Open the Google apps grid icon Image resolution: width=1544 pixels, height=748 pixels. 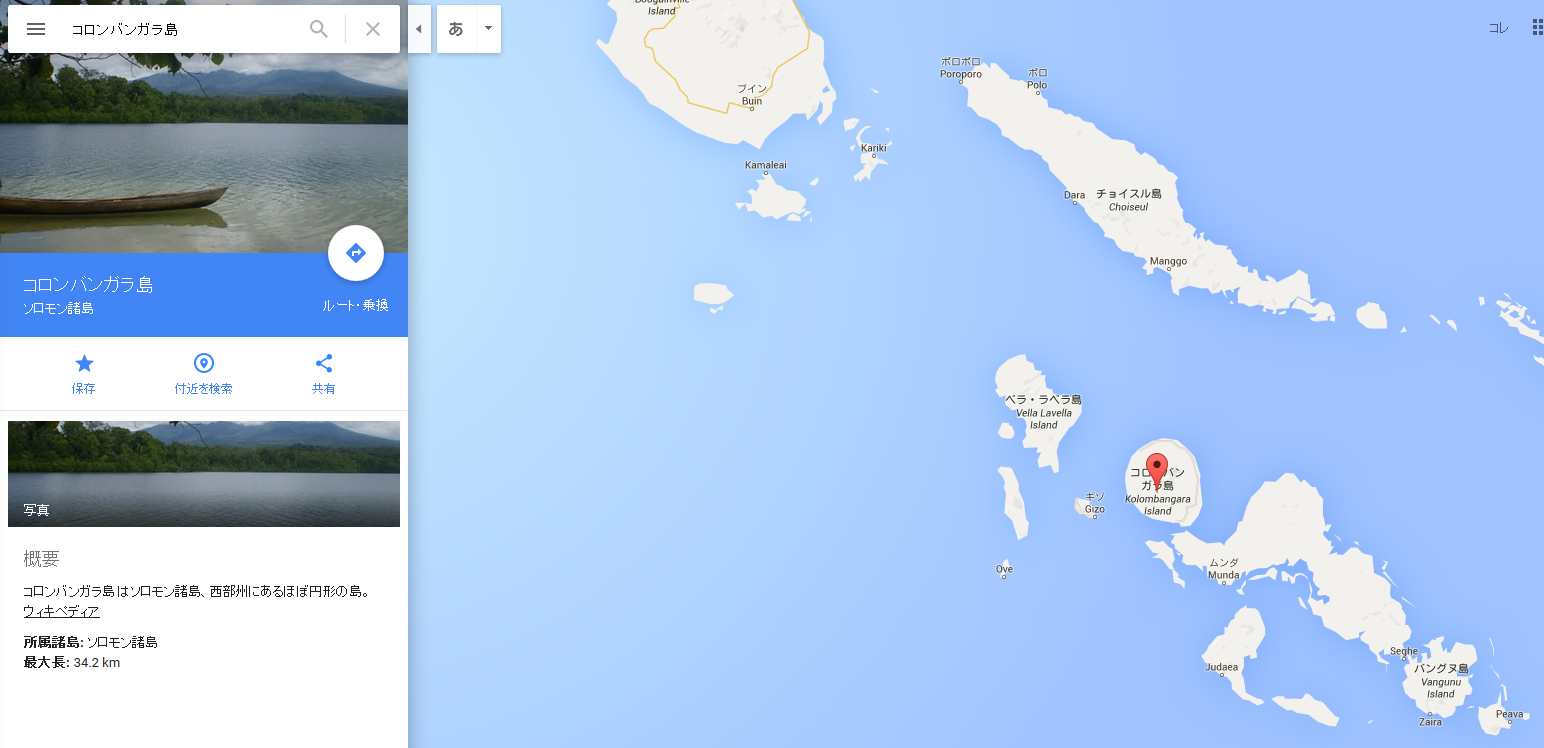tap(1537, 28)
